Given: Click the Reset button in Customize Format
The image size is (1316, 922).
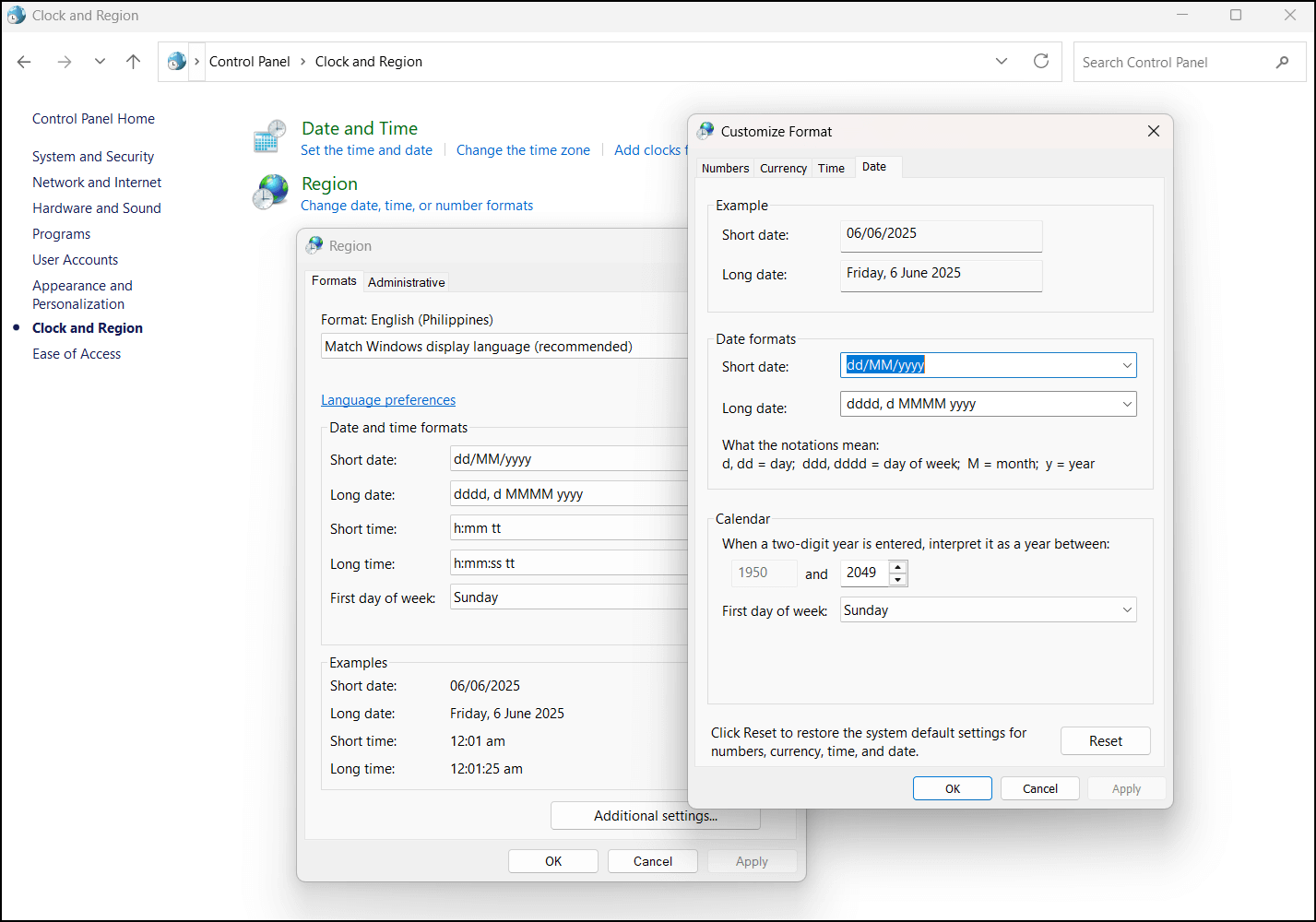Looking at the screenshot, I should 1105,740.
